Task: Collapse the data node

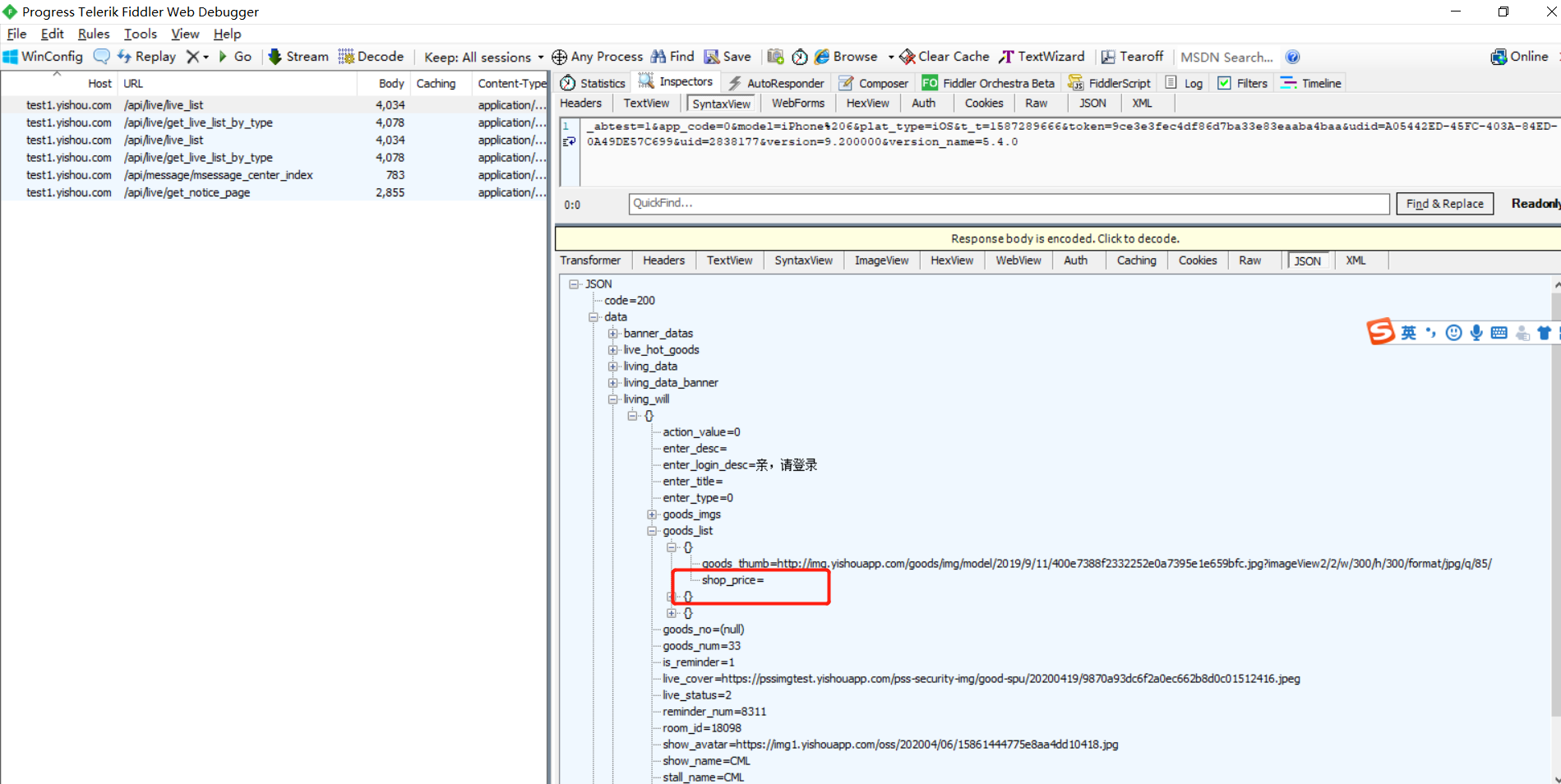Action: [593, 317]
